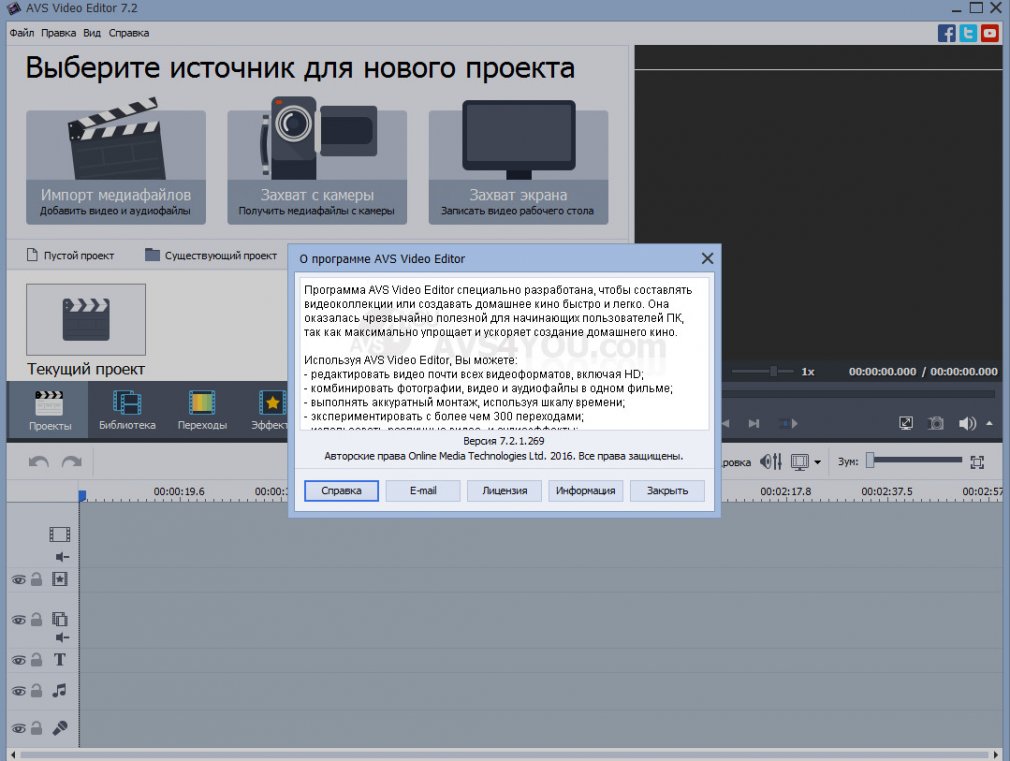Click the 1x playback speed label
1010x761 pixels.
(x=808, y=372)
